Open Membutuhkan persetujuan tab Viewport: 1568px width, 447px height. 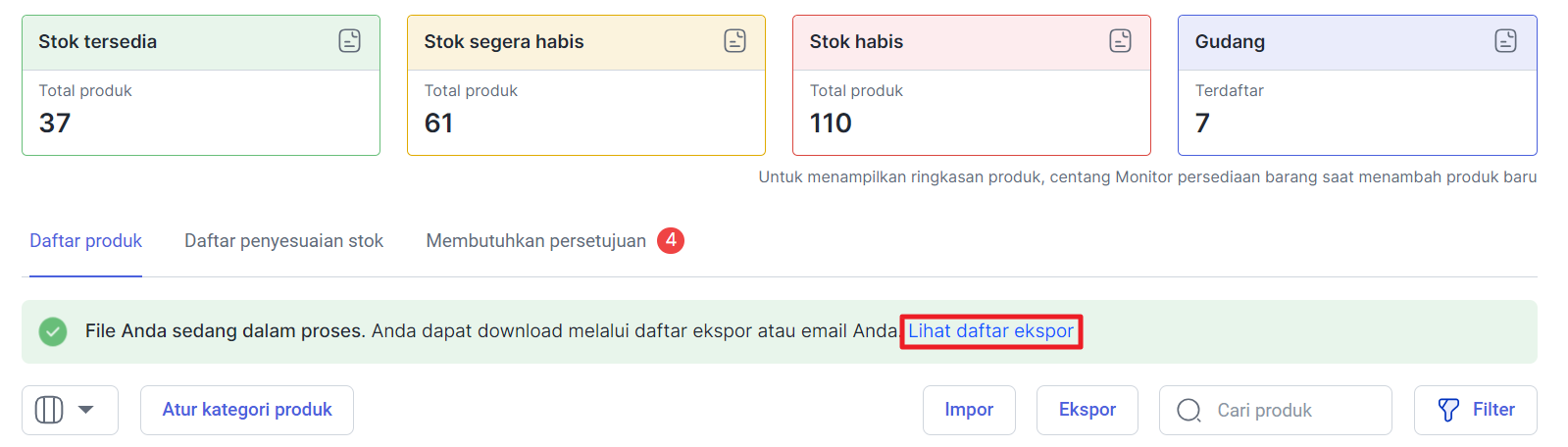(x=535, y=241)
